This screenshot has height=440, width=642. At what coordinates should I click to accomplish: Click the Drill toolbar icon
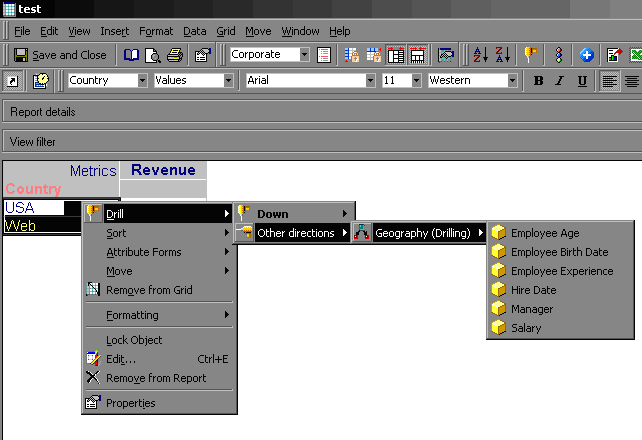[x=530, y=55]
